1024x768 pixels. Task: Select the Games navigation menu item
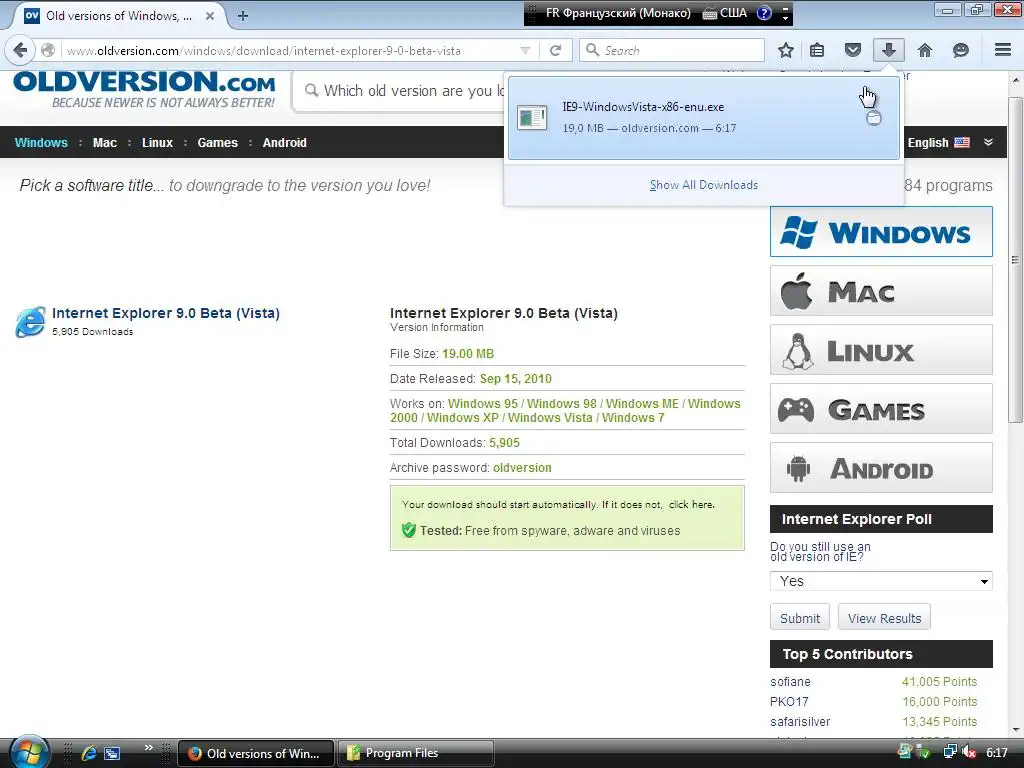[x=217, y=142]
